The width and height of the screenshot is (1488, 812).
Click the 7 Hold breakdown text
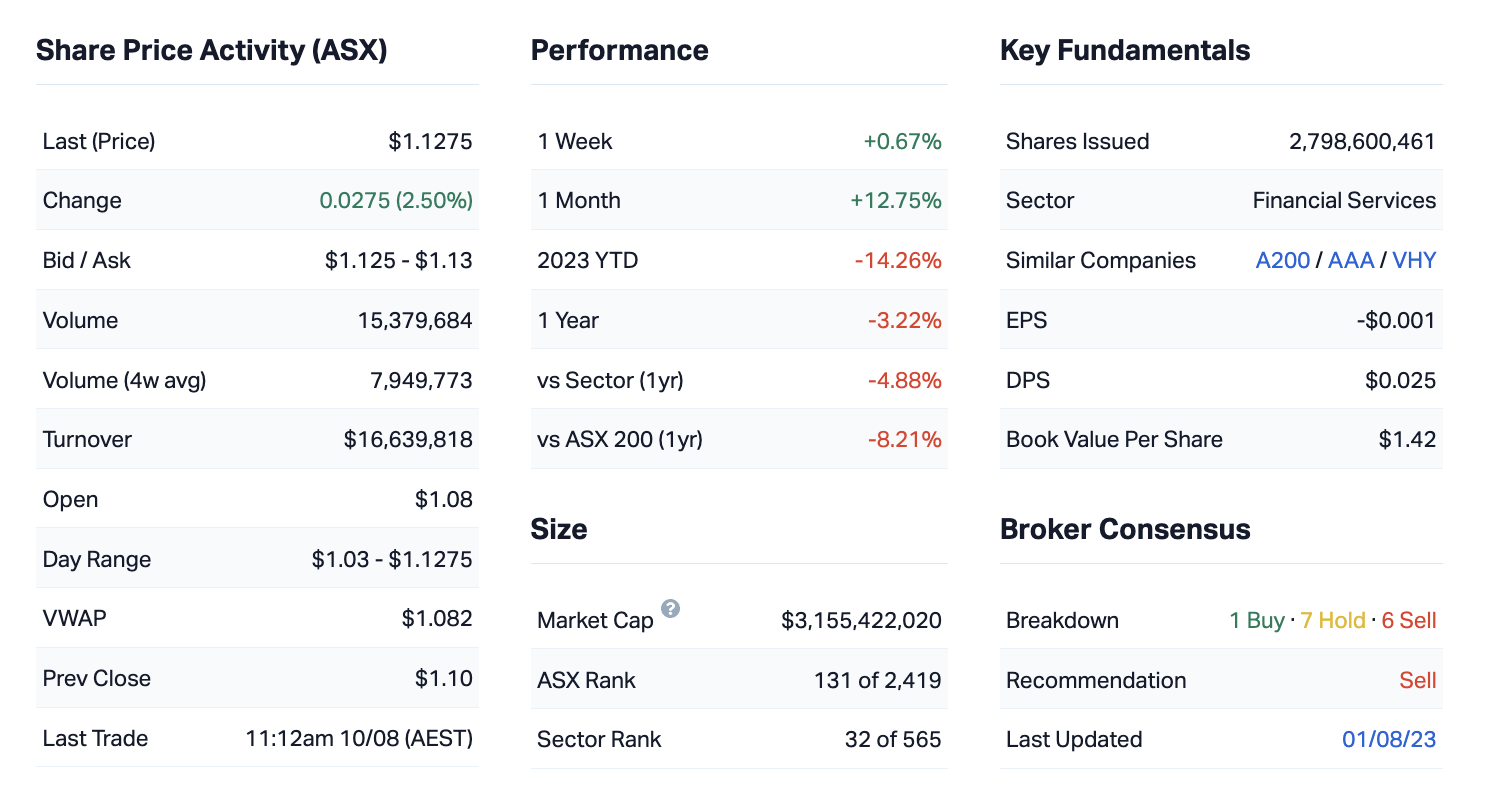[x=1333, y=621]
